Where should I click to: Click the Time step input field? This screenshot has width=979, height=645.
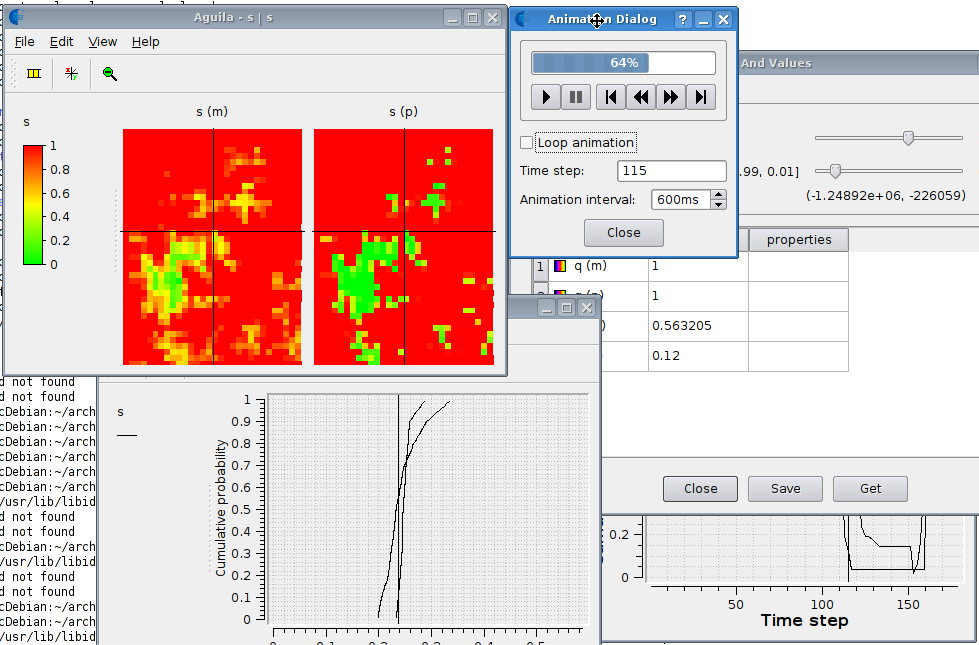coord(672,171)
